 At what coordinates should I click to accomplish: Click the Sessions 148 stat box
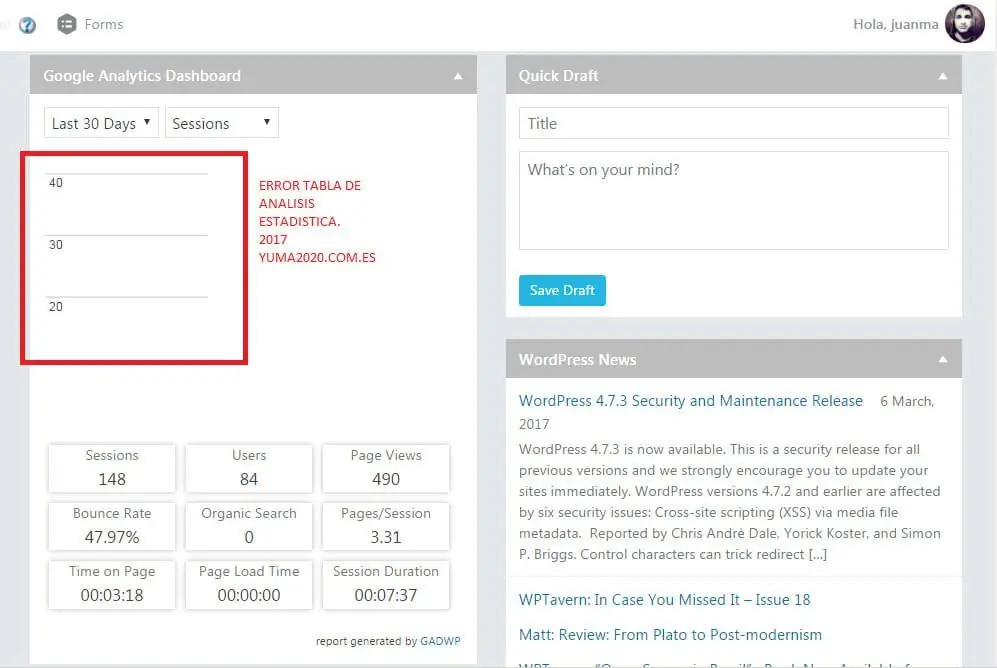point(112,468)
